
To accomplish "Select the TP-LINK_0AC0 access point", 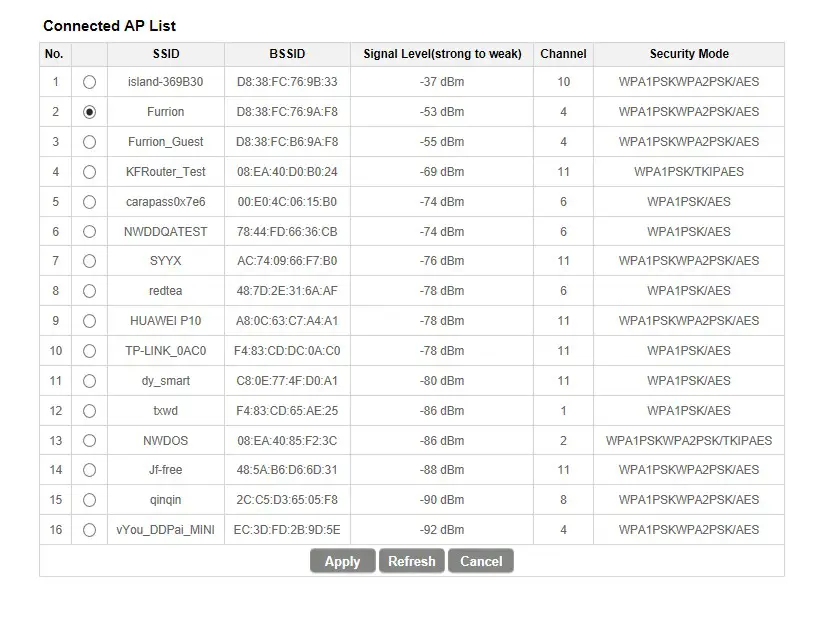I will pos(89,351).
